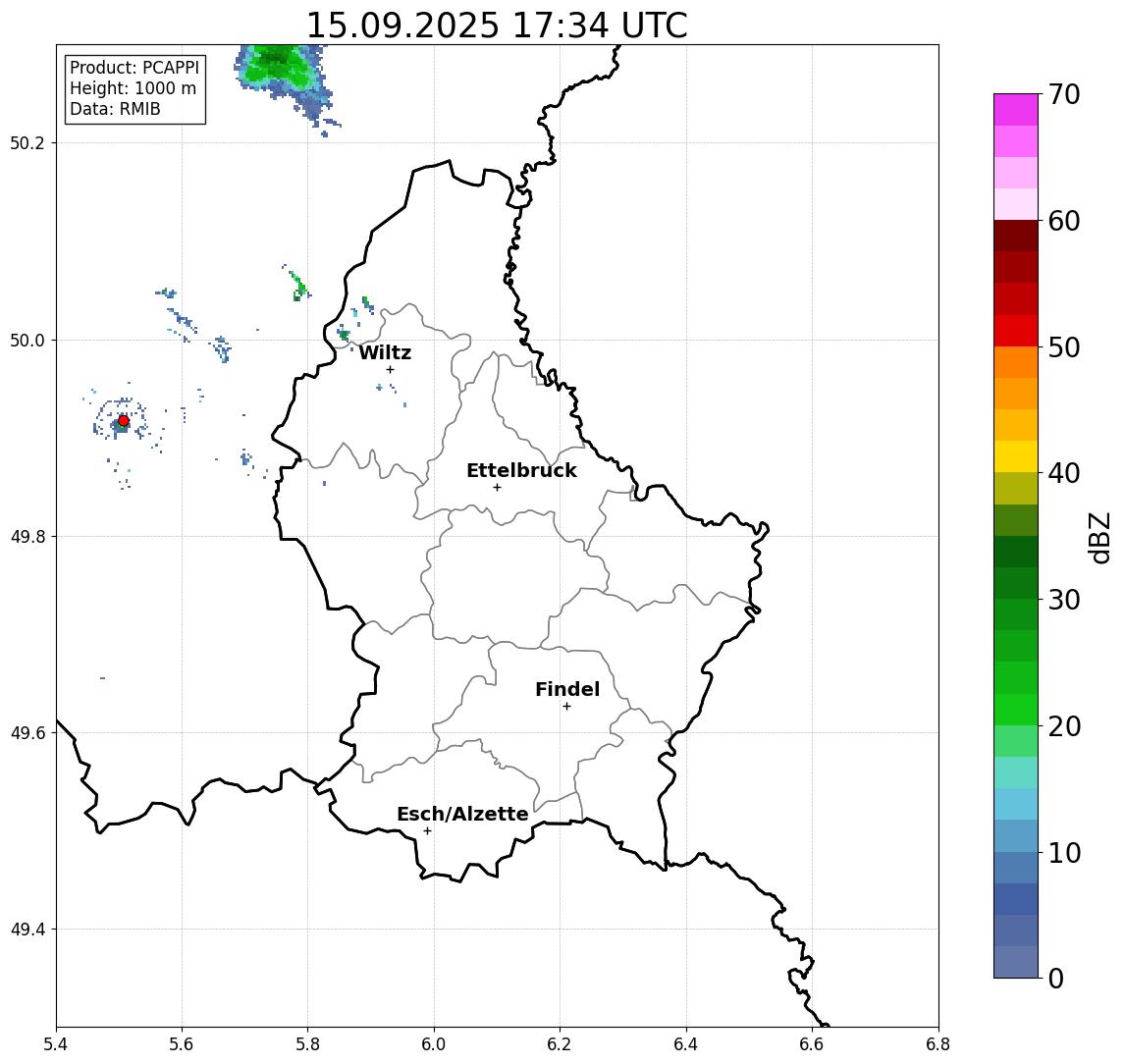Select the 'Product: PCAPPI' text
This screenshot has width=1124, height=1064.
pos(134,68)
